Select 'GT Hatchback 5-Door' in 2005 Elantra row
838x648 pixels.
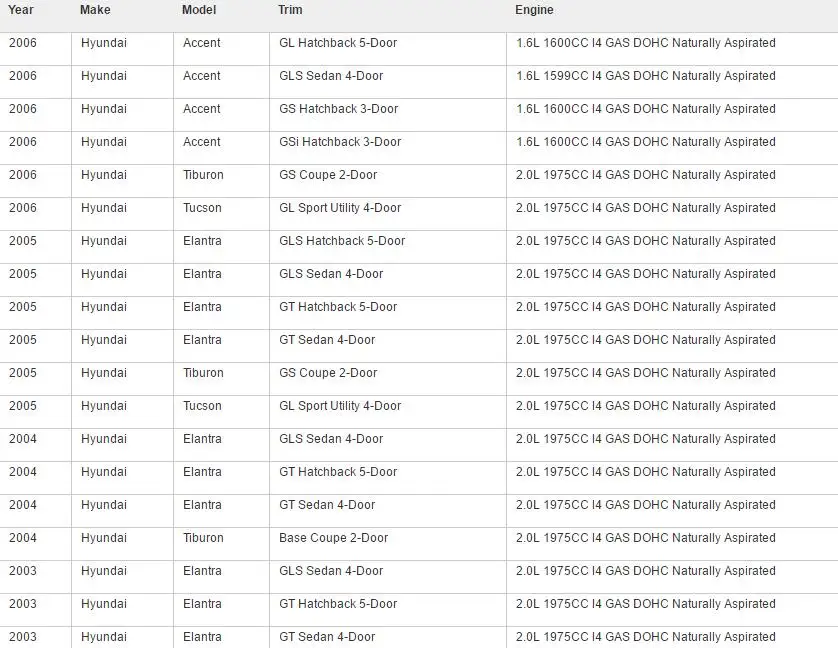pos(338,307)
